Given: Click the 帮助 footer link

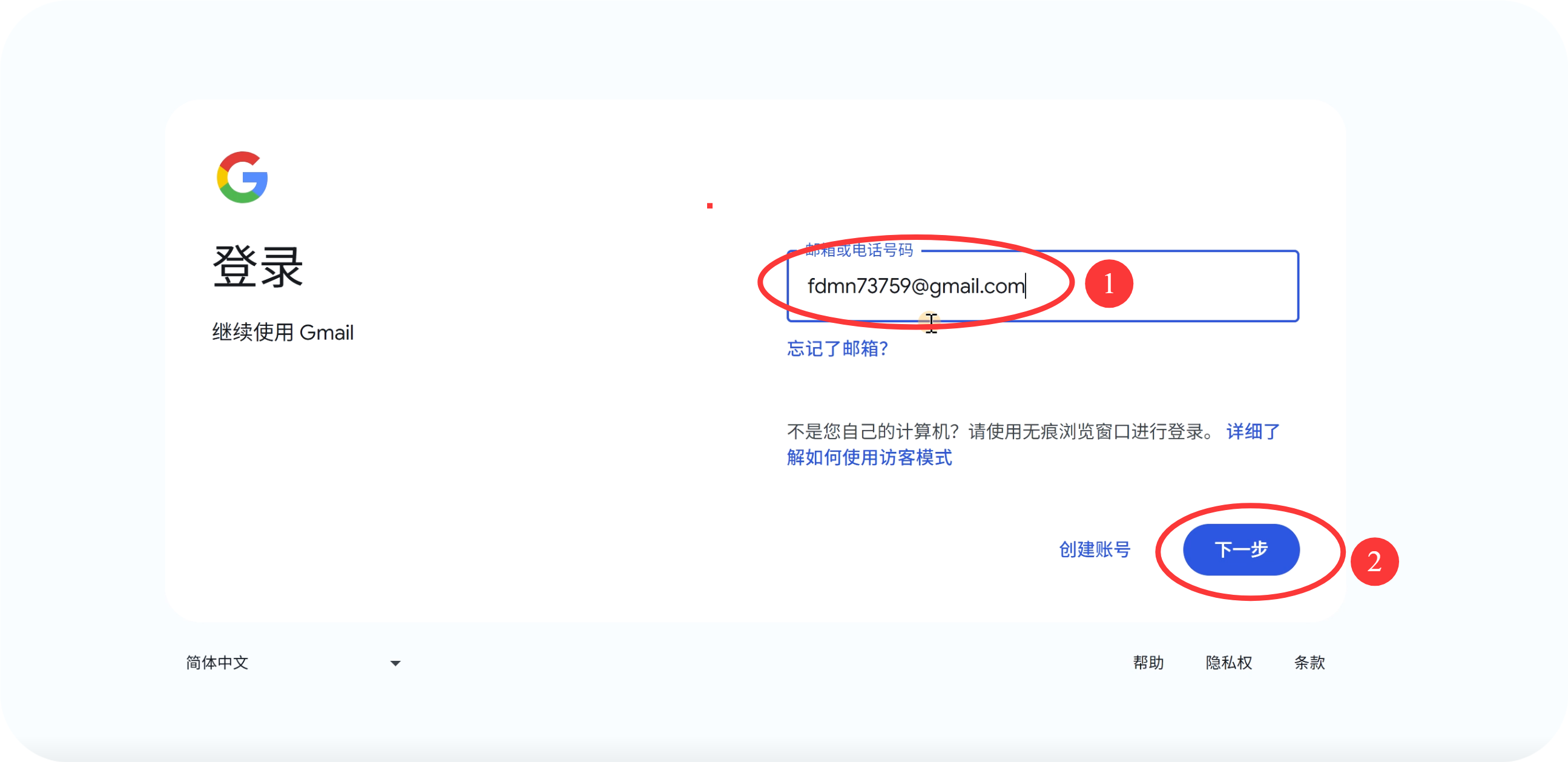Looking at the screenshot, I should (1149, 663).
